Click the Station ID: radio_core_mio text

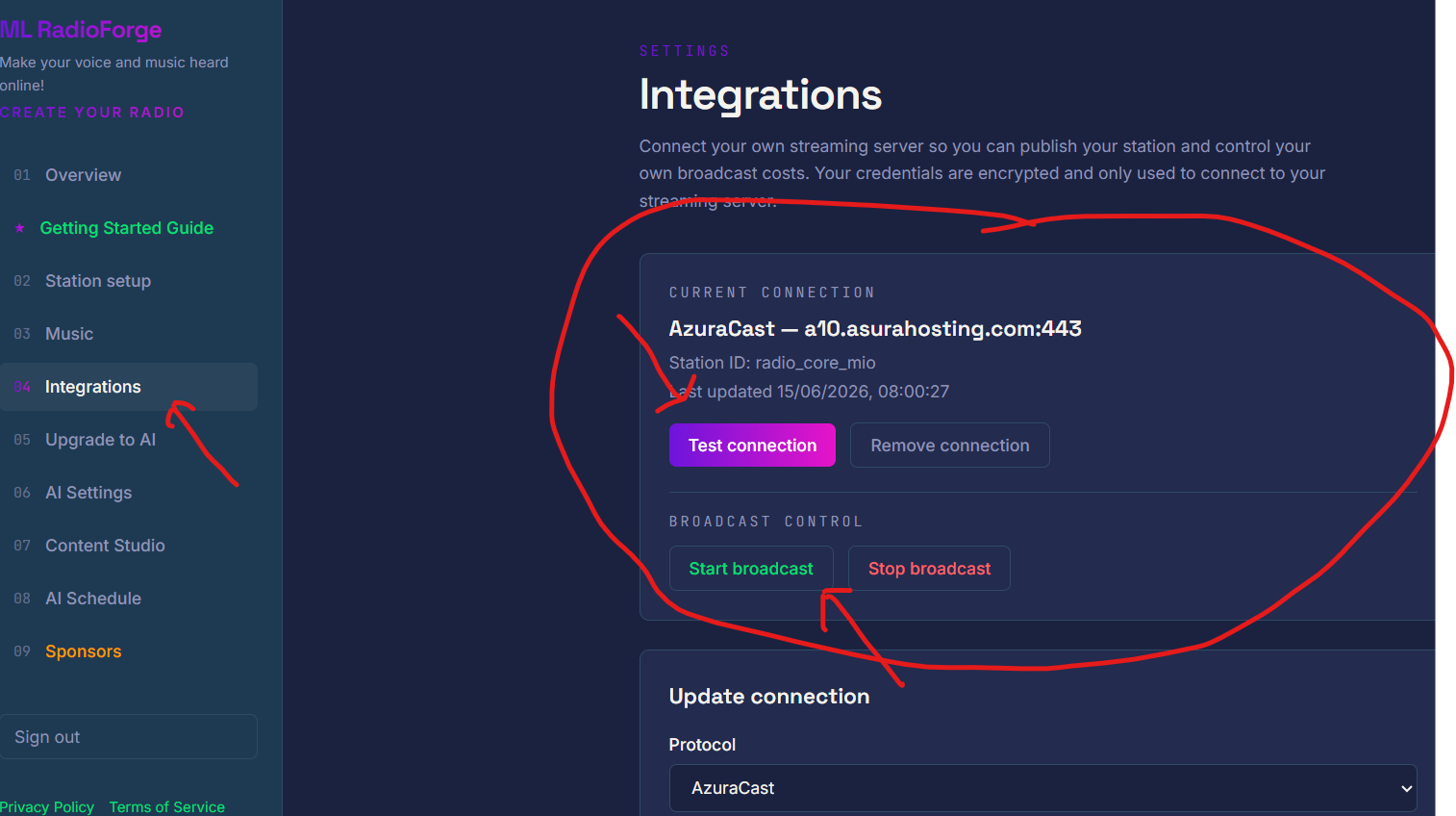point(772,363)
